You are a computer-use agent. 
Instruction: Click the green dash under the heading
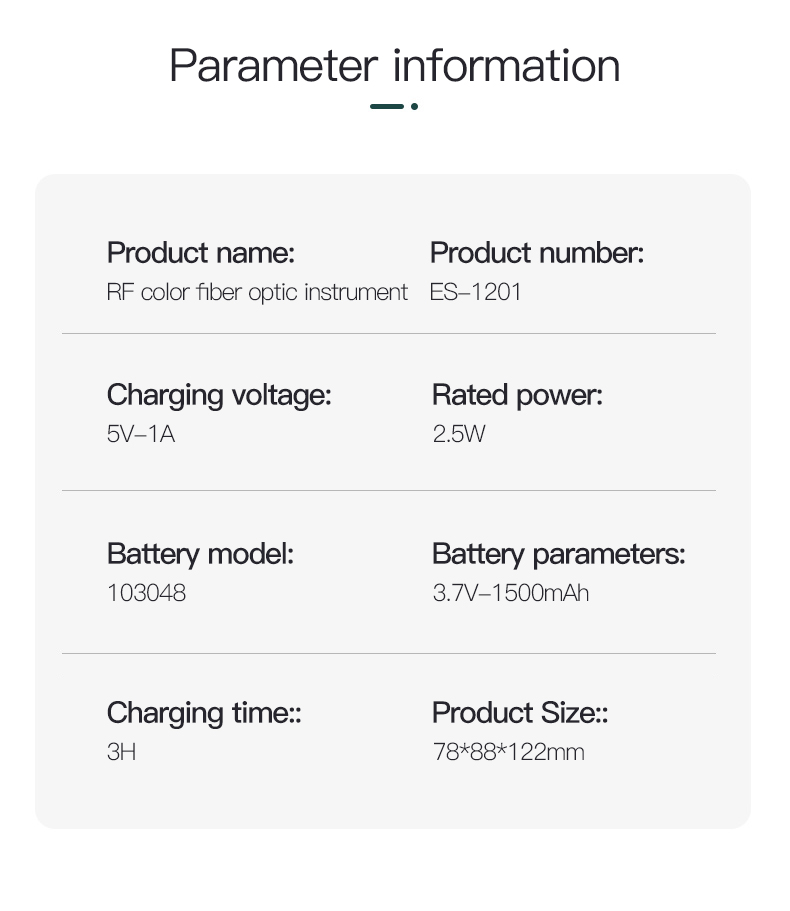tap(387, 106)
